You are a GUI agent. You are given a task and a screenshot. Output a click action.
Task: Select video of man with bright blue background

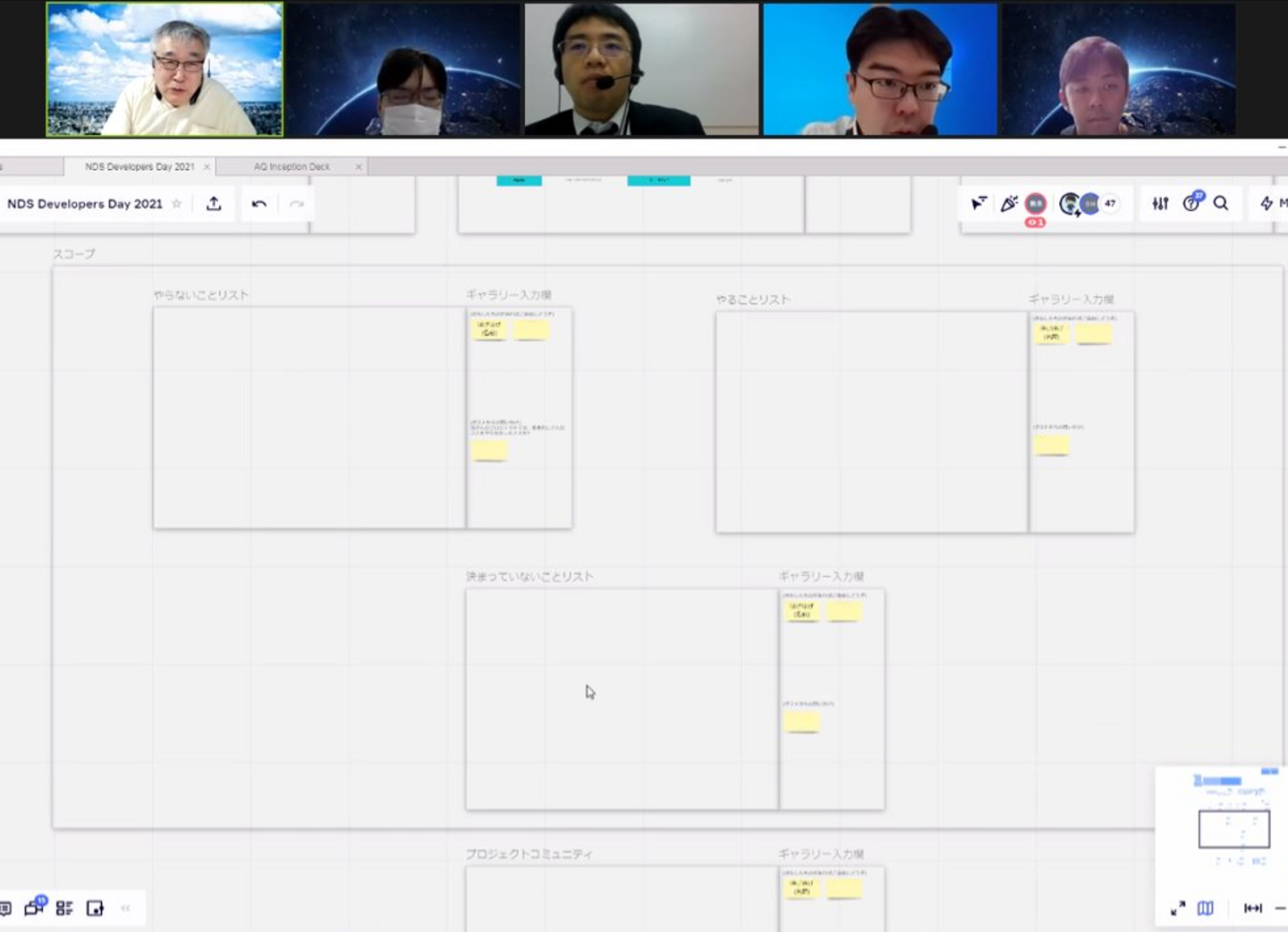coord(880,70)
